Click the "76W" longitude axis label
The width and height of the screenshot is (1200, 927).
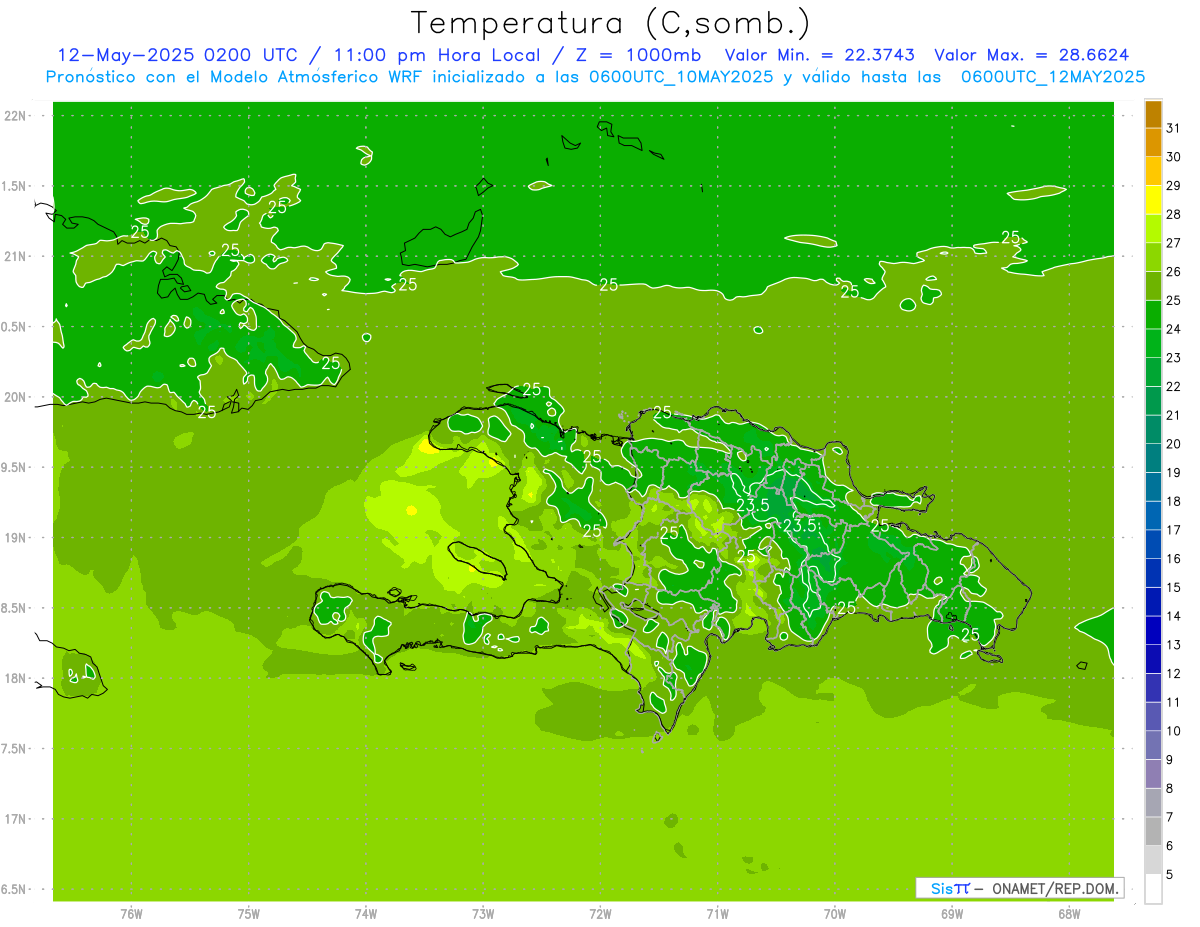coord(131,914)
